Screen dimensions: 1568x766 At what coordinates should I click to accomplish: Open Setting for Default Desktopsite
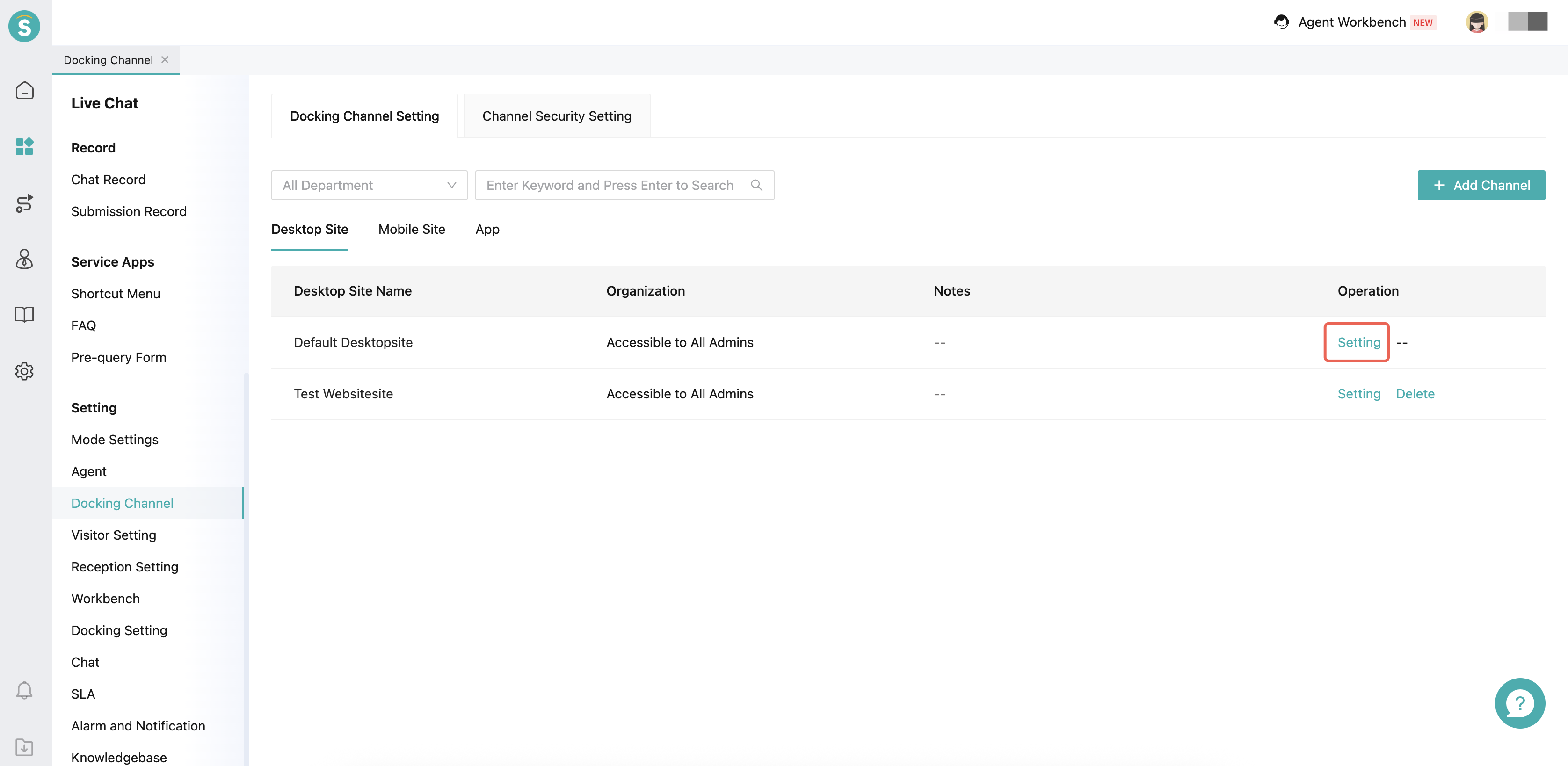[1358, 342]
